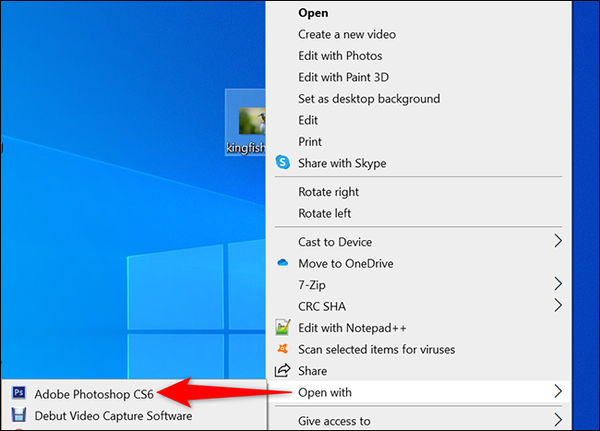Open the Open with menu entry
This screenshot has width=600, height=431.
(x=419, y=392)
